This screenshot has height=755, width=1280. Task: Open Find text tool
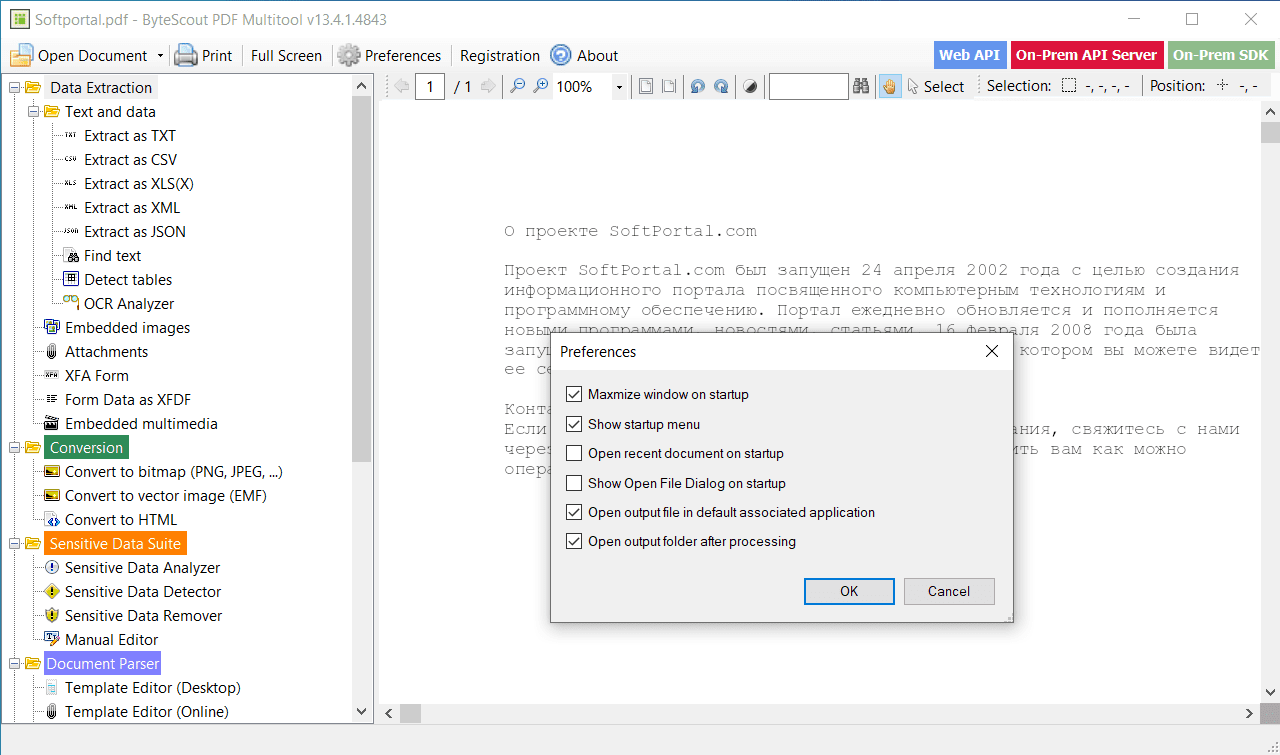point(112,256)
